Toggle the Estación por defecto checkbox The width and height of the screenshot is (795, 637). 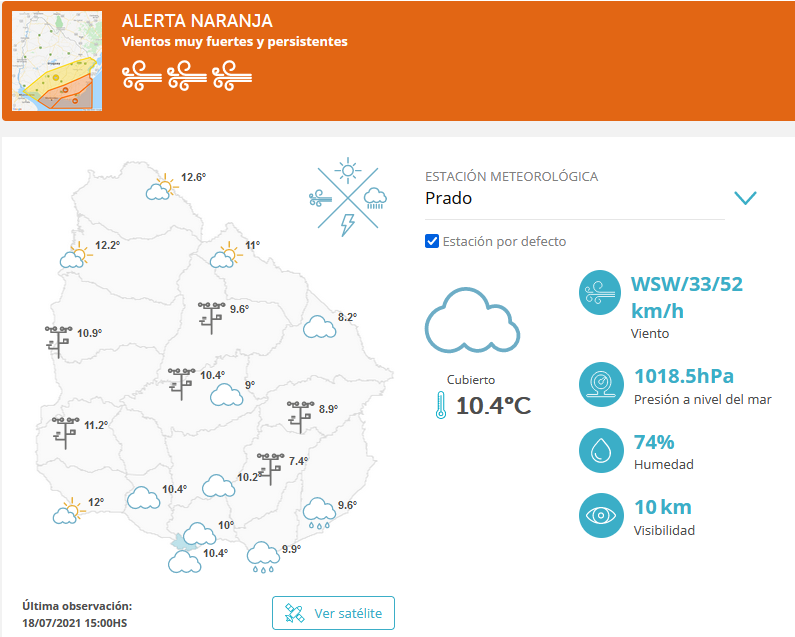[432, 241]
